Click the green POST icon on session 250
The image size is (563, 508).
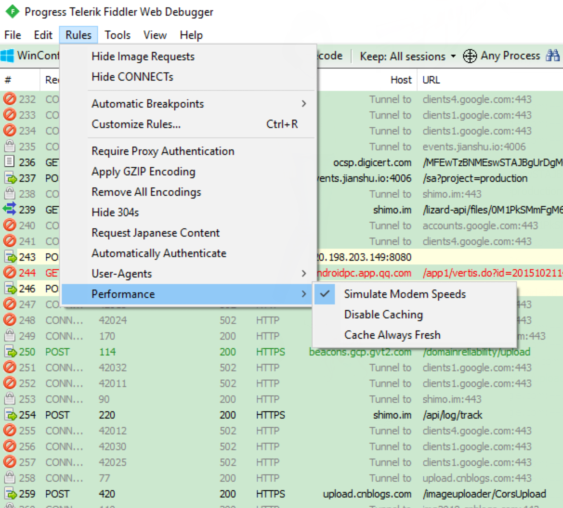10,351
